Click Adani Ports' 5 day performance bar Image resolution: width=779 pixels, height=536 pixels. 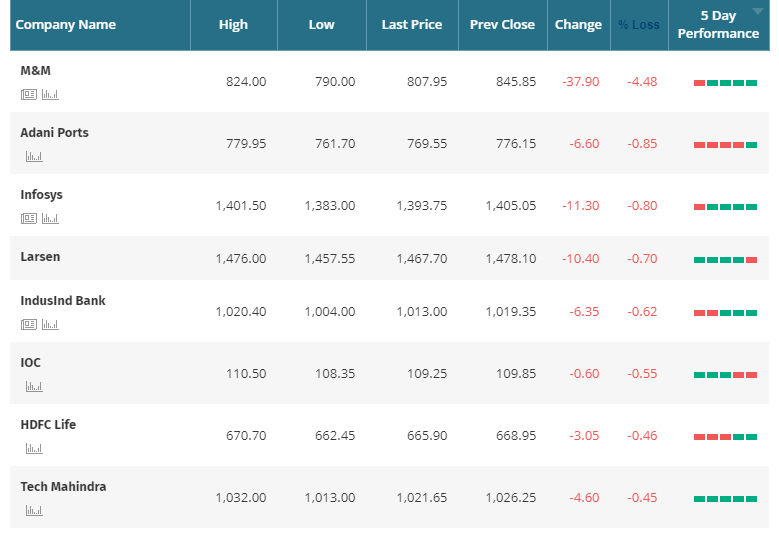725,145
